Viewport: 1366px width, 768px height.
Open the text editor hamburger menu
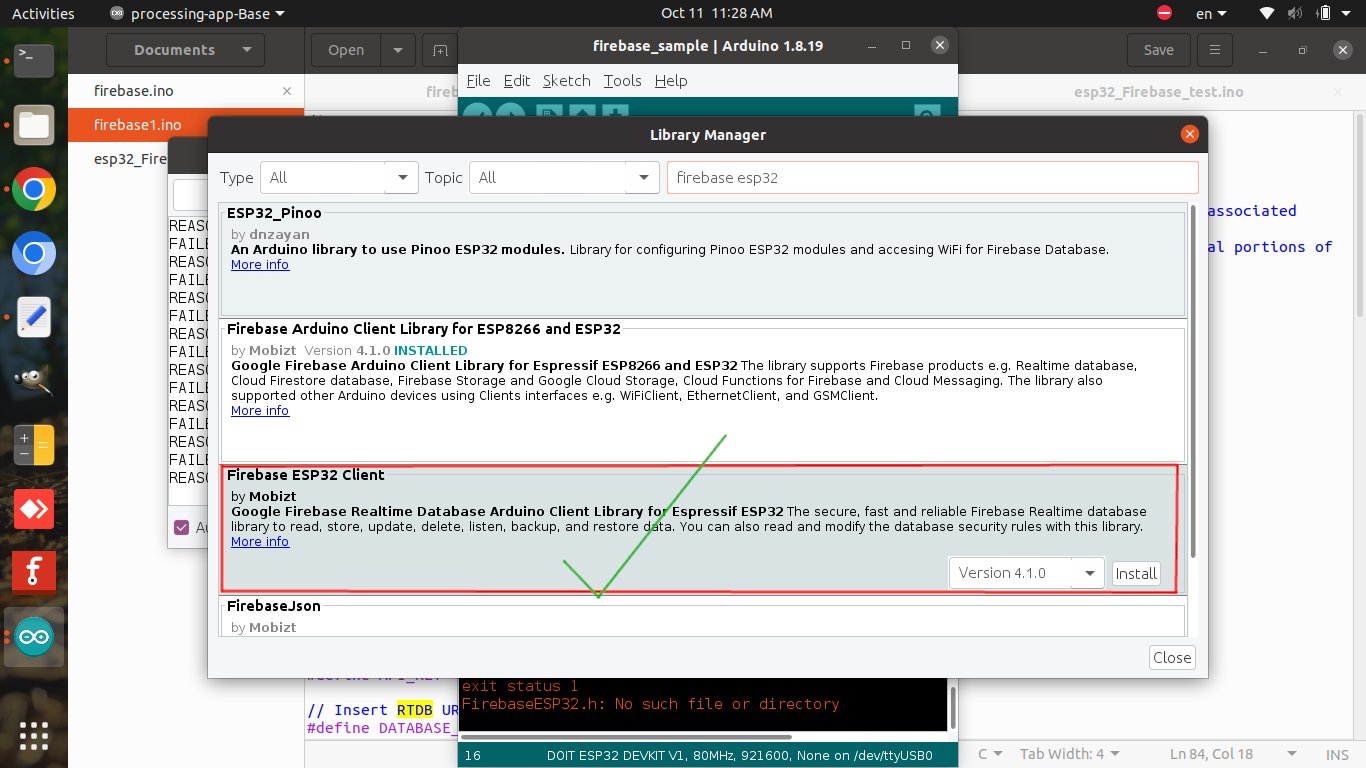tap(1215, 50)
